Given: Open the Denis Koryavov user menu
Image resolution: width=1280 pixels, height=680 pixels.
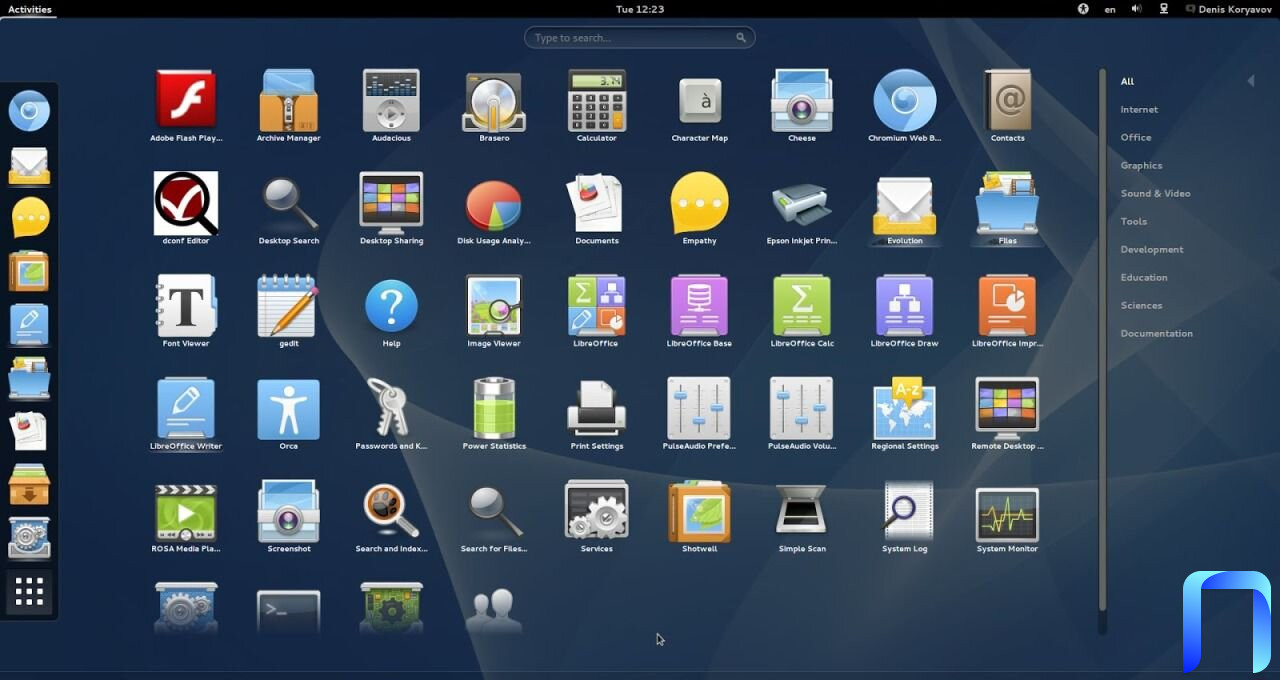Looking at the screenshot, I should [1229, 9].
